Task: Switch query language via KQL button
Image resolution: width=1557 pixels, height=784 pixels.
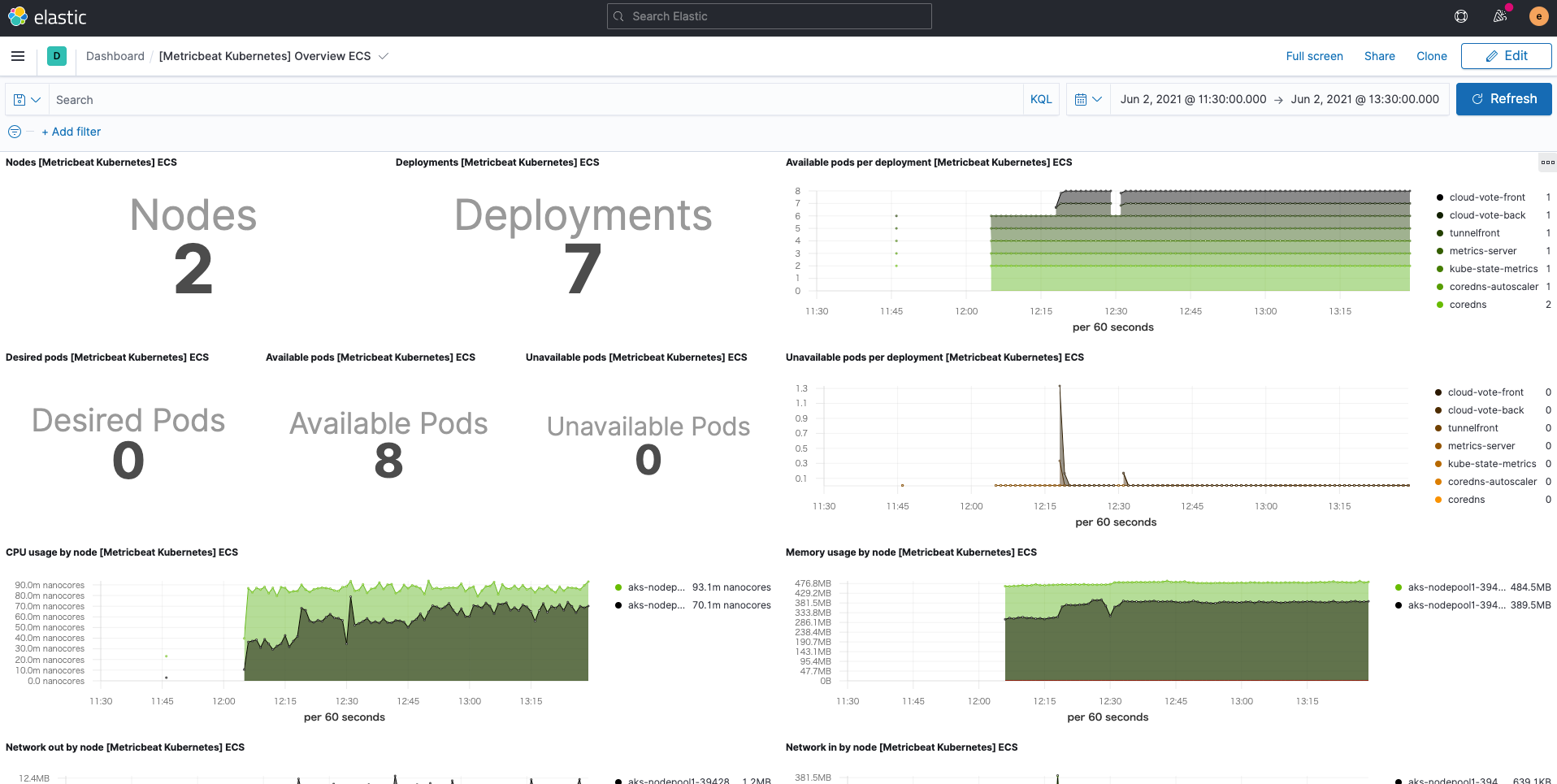Action: (x=1041, y=99)
